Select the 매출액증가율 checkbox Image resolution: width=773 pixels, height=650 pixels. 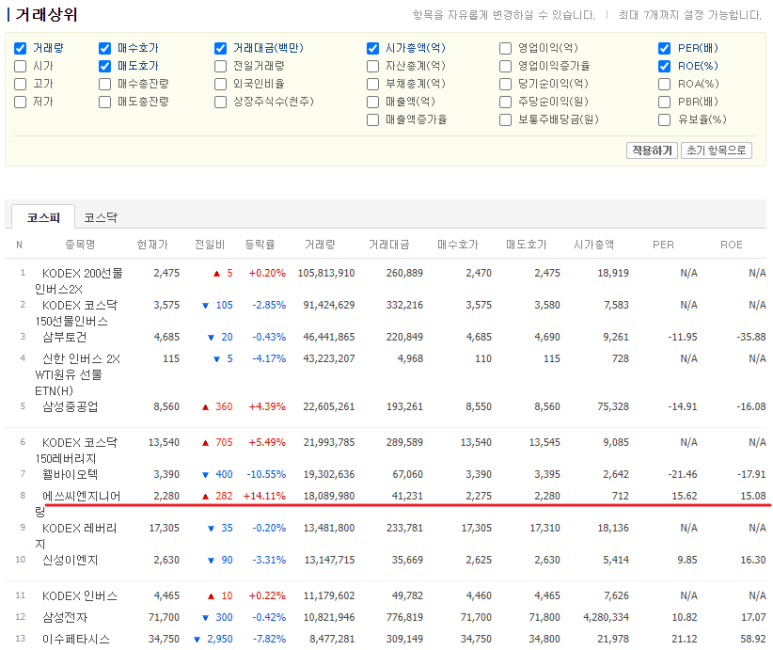pyautogui.click(x=373, y=119)
